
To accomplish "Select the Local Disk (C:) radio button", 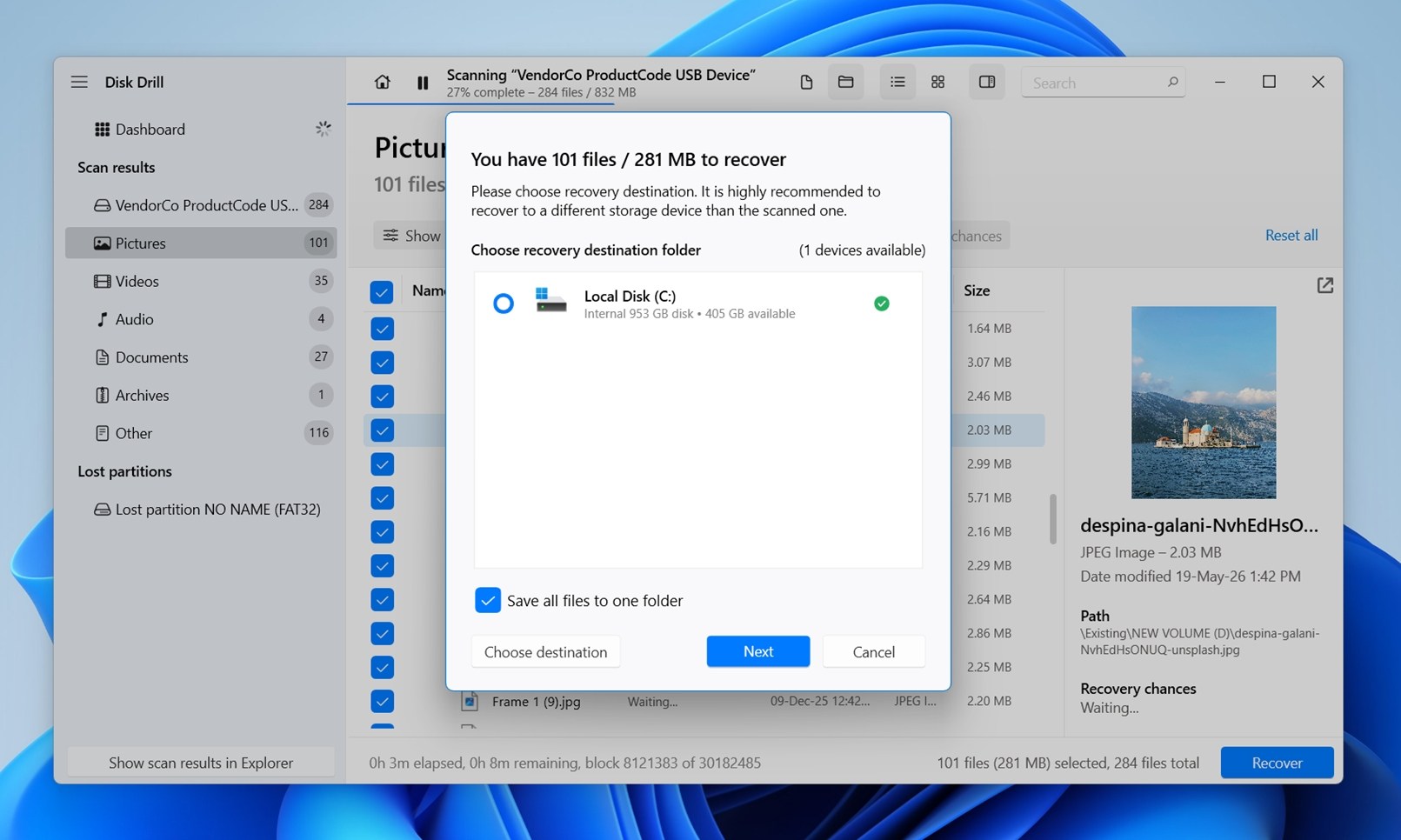I will point(503,303).
